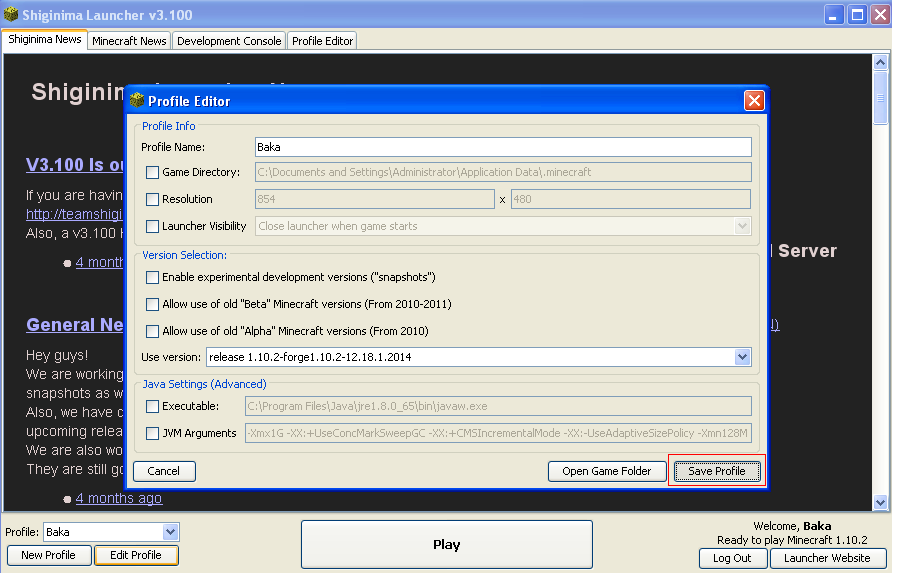Click the 'Version Selection:' group label

(186, 257)
